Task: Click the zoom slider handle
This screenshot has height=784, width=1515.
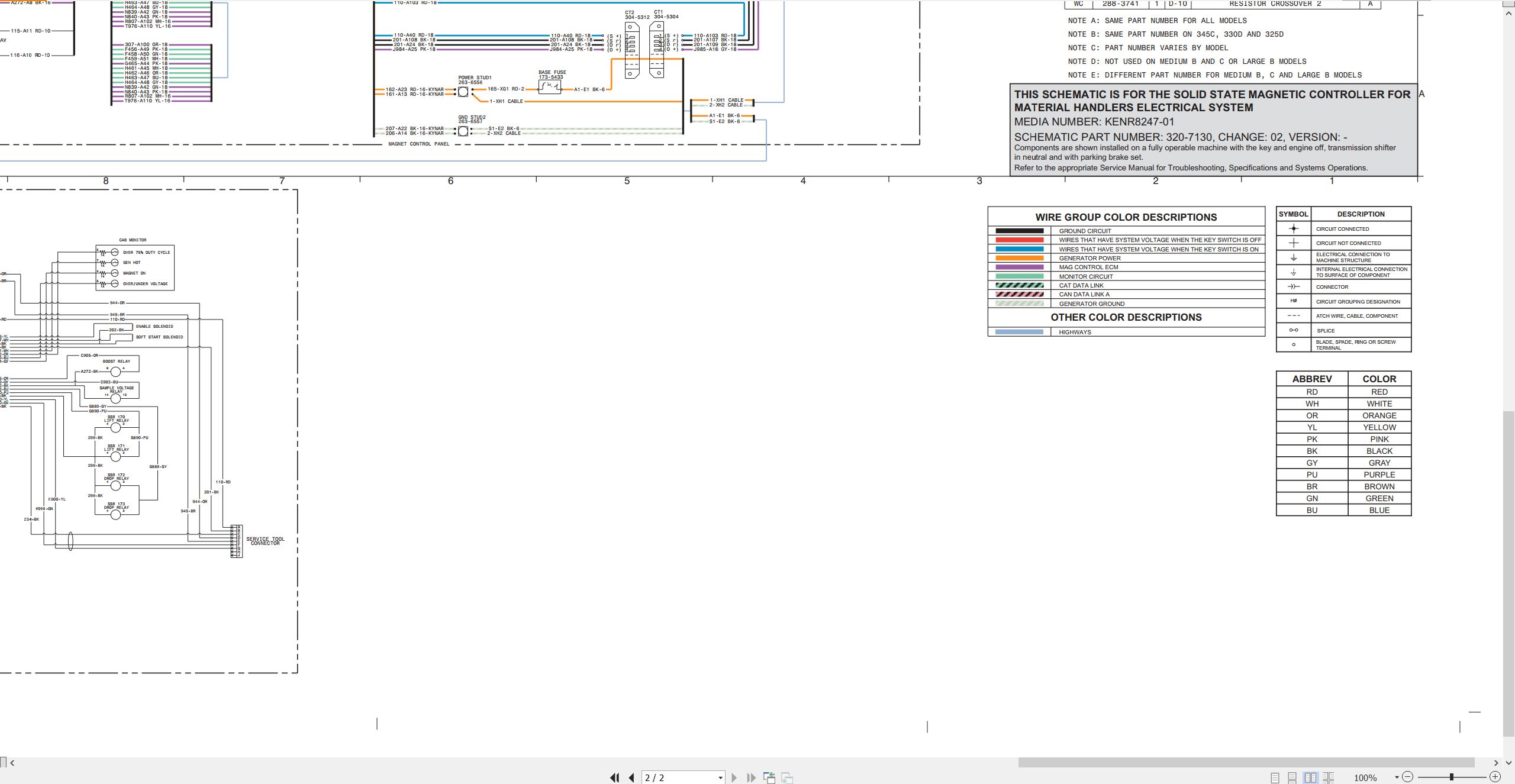Action: 1451,777
